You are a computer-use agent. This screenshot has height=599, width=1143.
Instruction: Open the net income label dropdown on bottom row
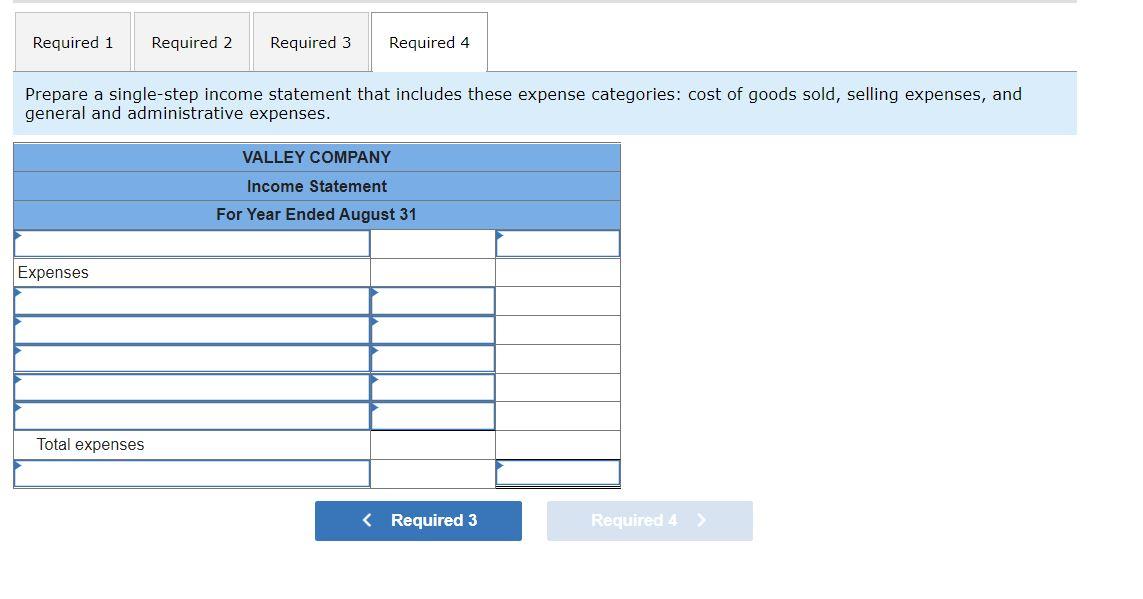[192, 471]
